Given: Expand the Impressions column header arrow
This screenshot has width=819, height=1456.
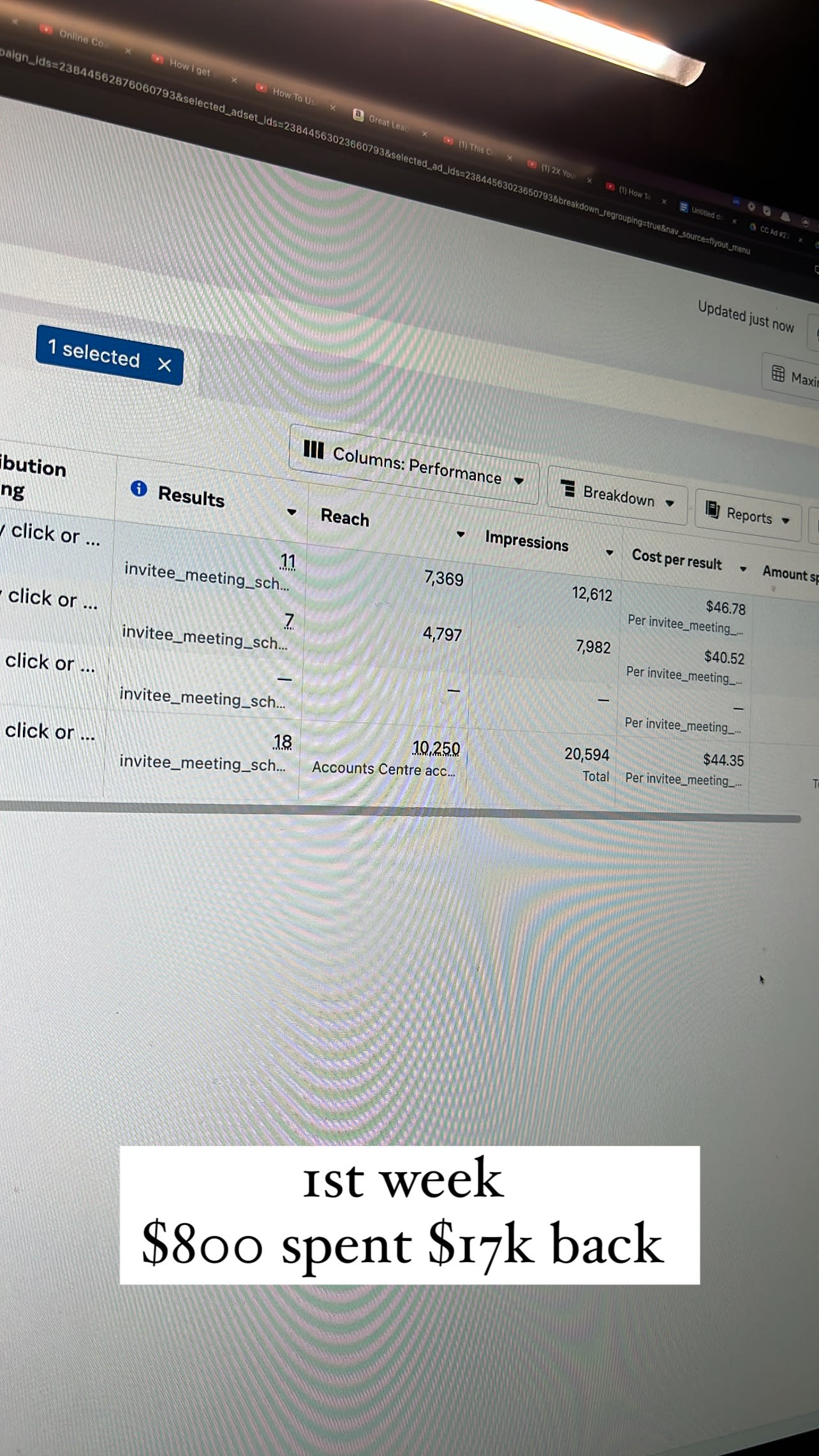Looking at the screenshot, I should [x=610, y=553].
